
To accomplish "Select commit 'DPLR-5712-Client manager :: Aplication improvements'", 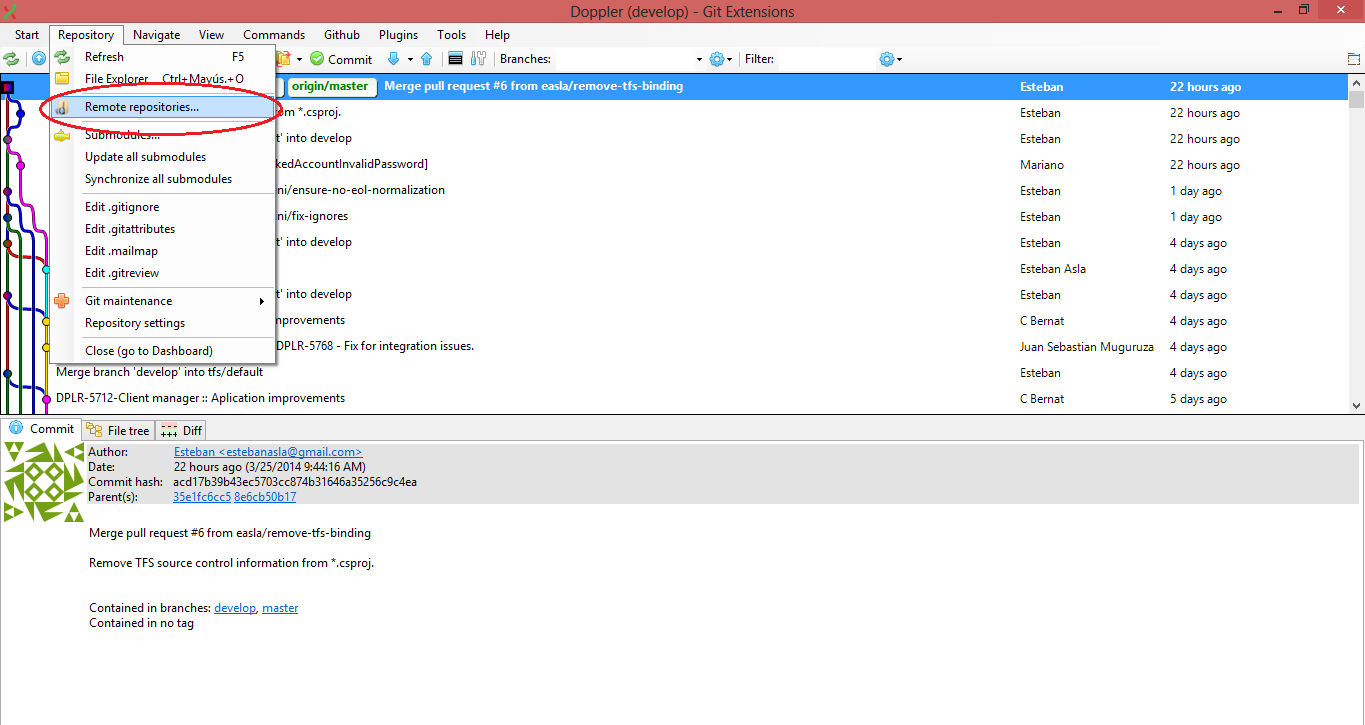I will (674, 398).
